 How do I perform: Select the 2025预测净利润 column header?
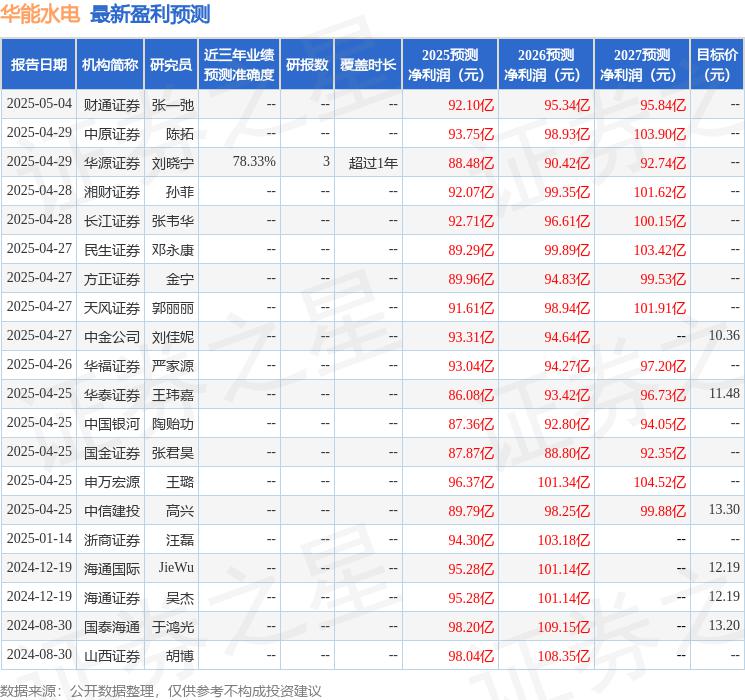click(x=450, y=65)
